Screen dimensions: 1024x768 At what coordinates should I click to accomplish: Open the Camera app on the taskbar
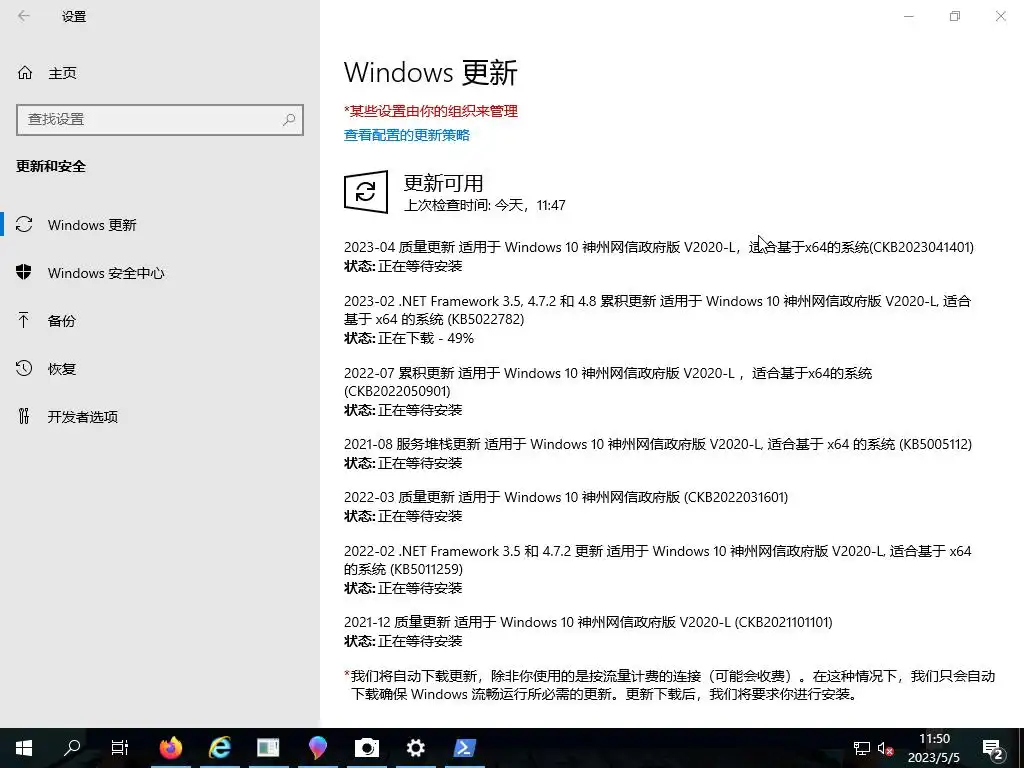coord(366,748)
